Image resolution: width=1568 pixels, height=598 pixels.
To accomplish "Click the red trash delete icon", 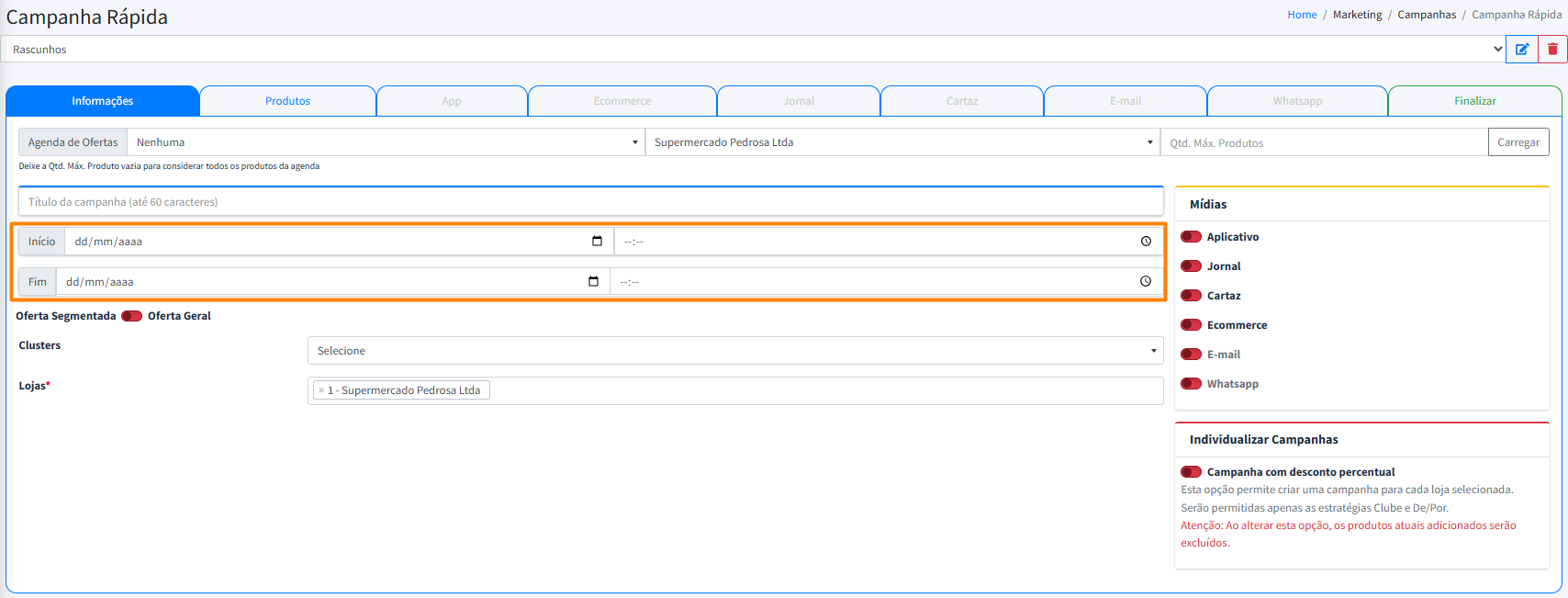I will click(1552, 50).
